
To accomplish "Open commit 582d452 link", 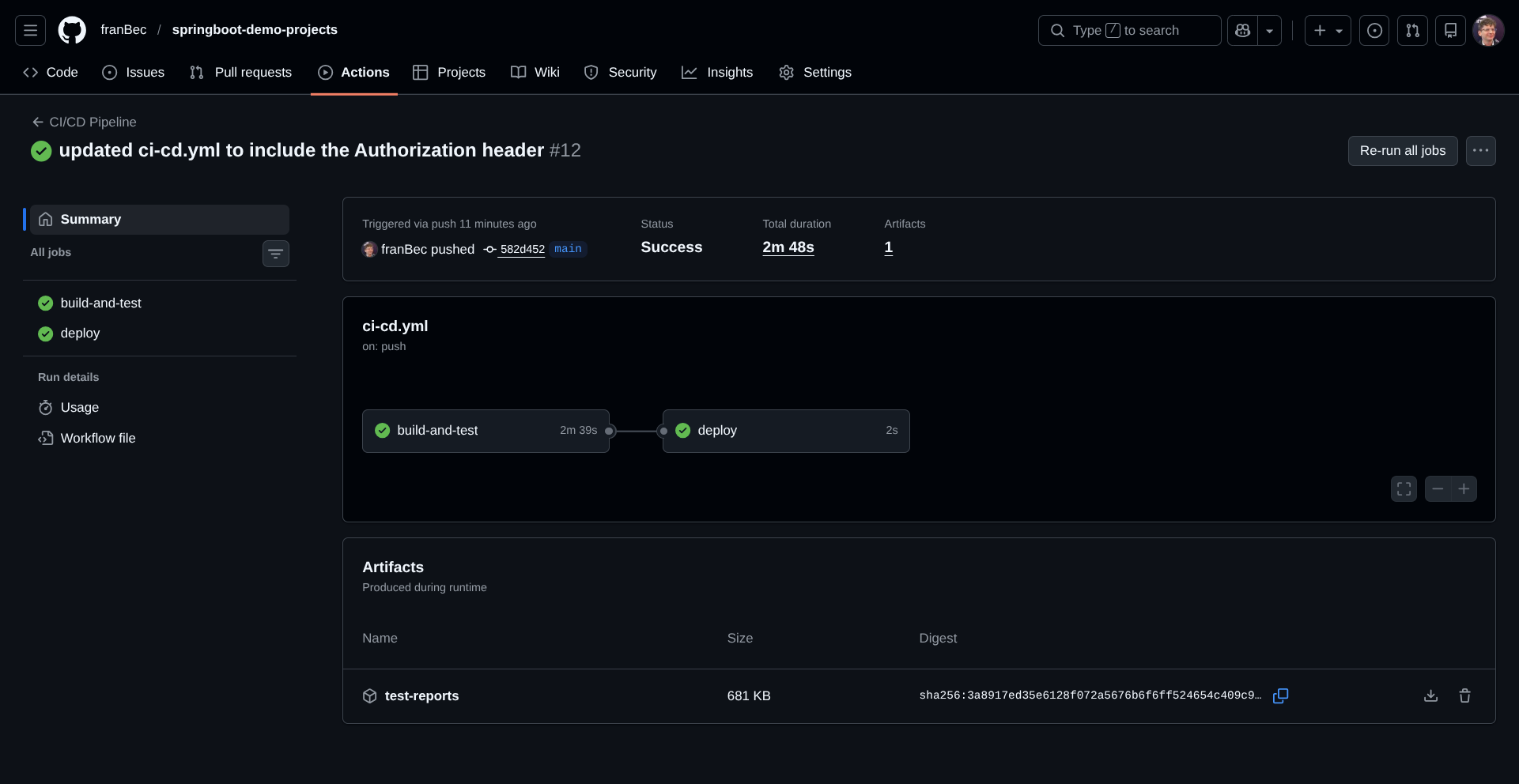I will 522,249.
